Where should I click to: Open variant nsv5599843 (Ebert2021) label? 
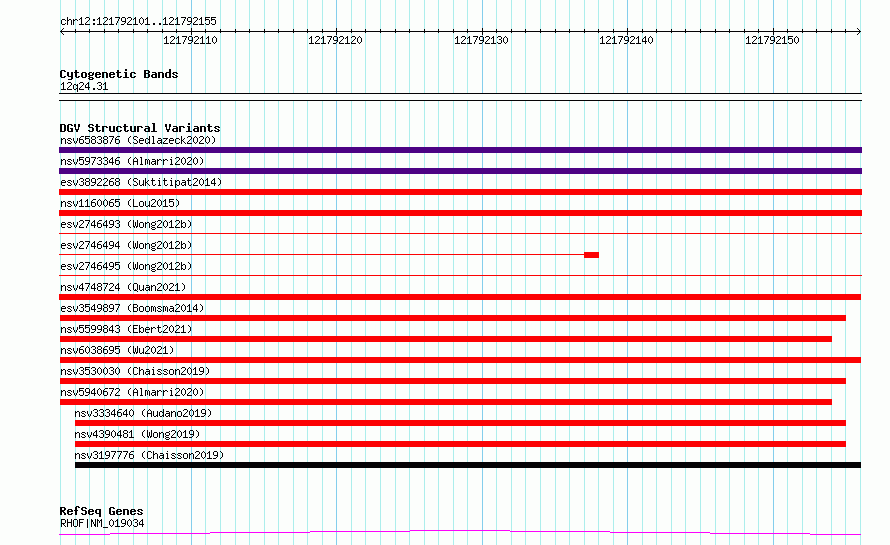click(126, 329)
